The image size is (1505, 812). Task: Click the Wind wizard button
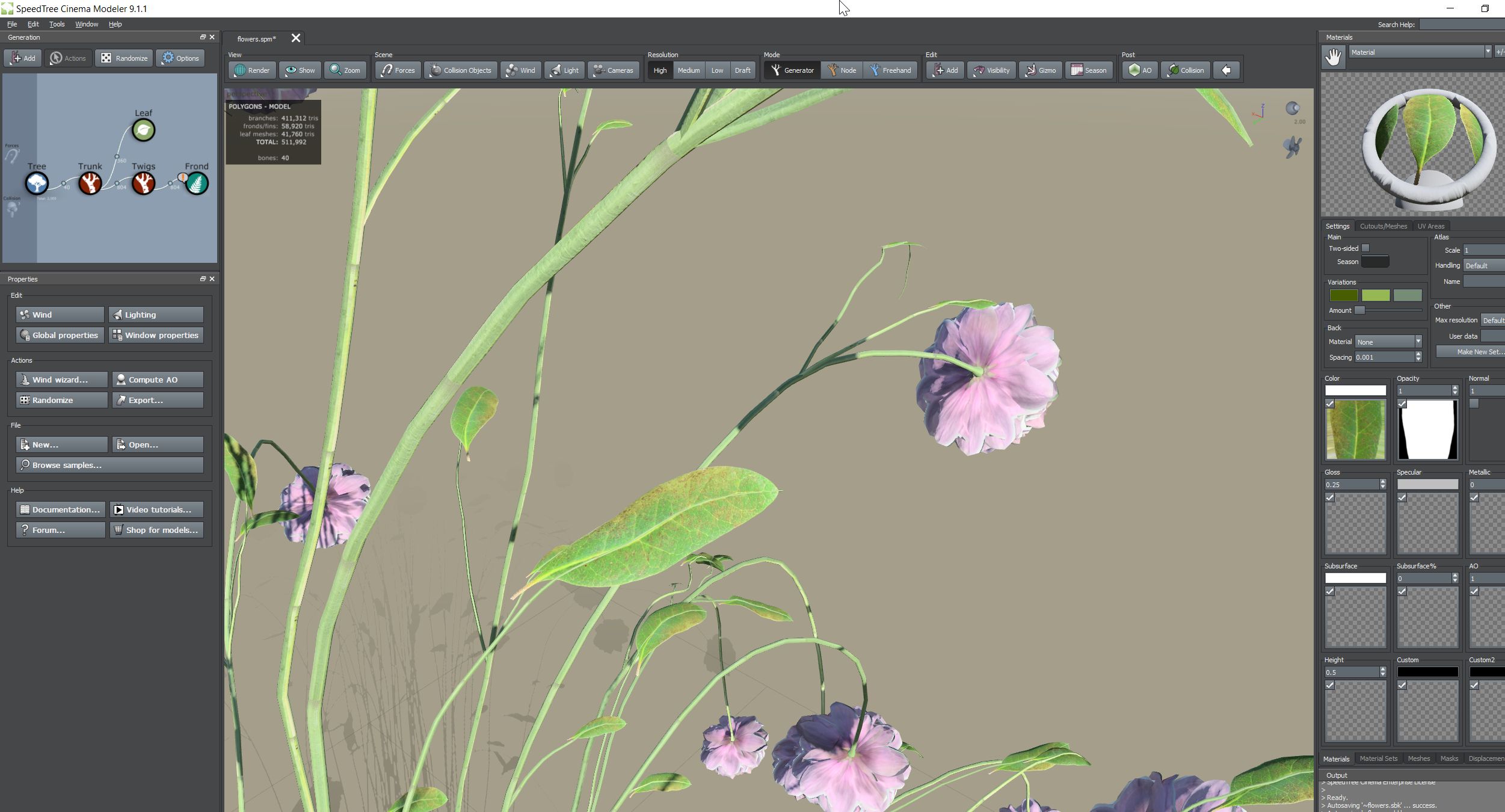(x=61, y=380)
